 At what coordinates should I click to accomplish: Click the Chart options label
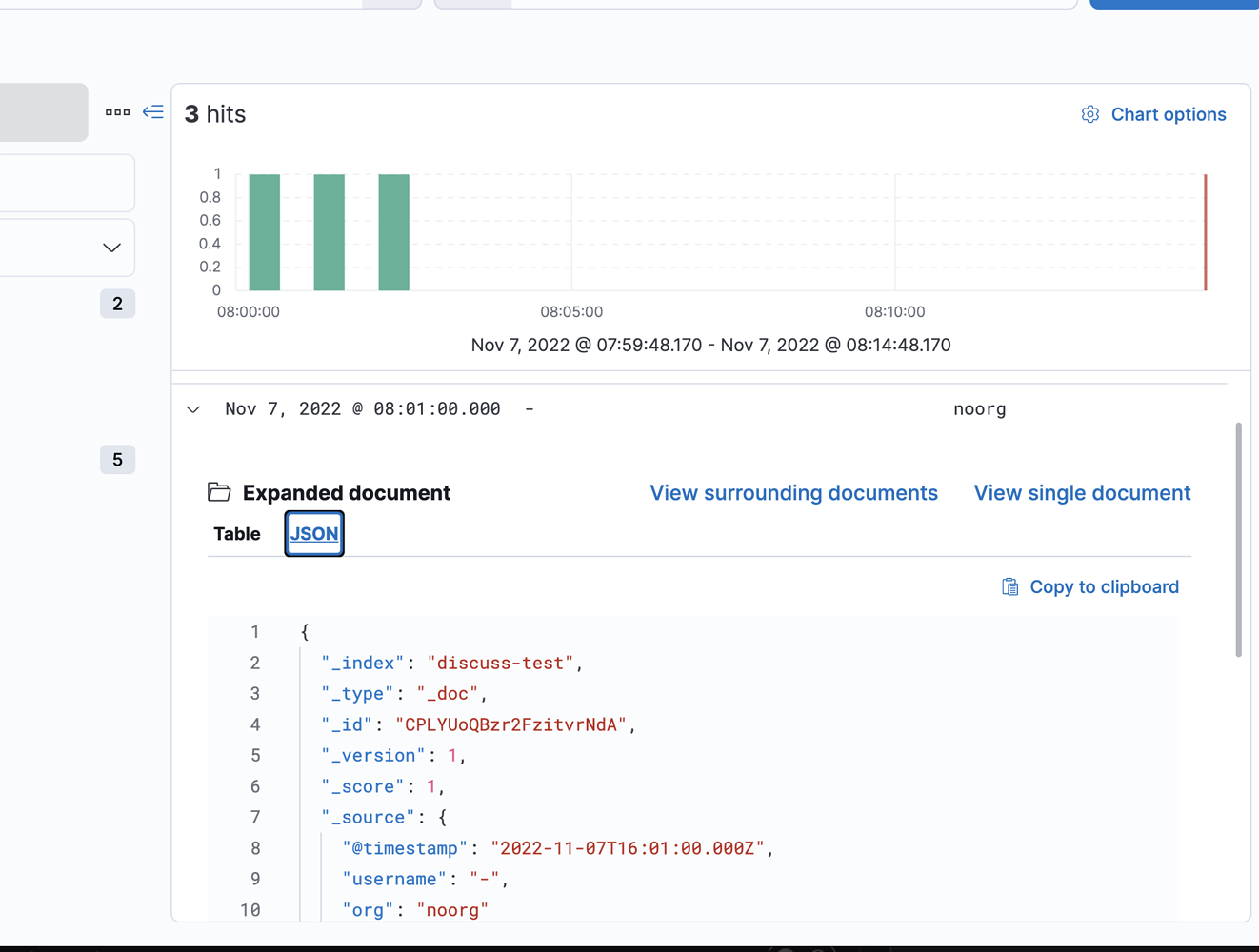click(1169, 114)
